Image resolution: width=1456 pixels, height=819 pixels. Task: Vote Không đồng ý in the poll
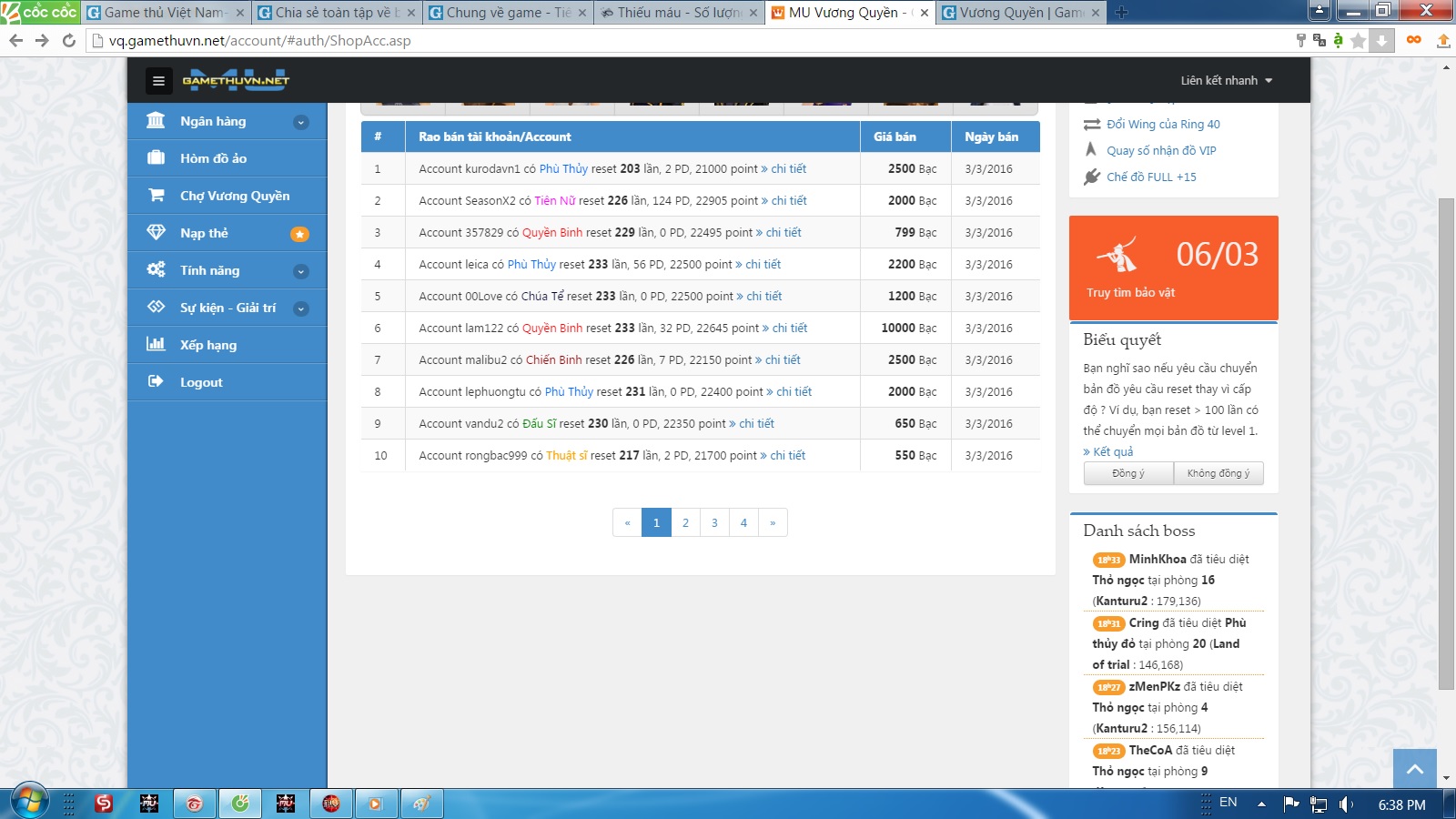tap(1218, 473)
